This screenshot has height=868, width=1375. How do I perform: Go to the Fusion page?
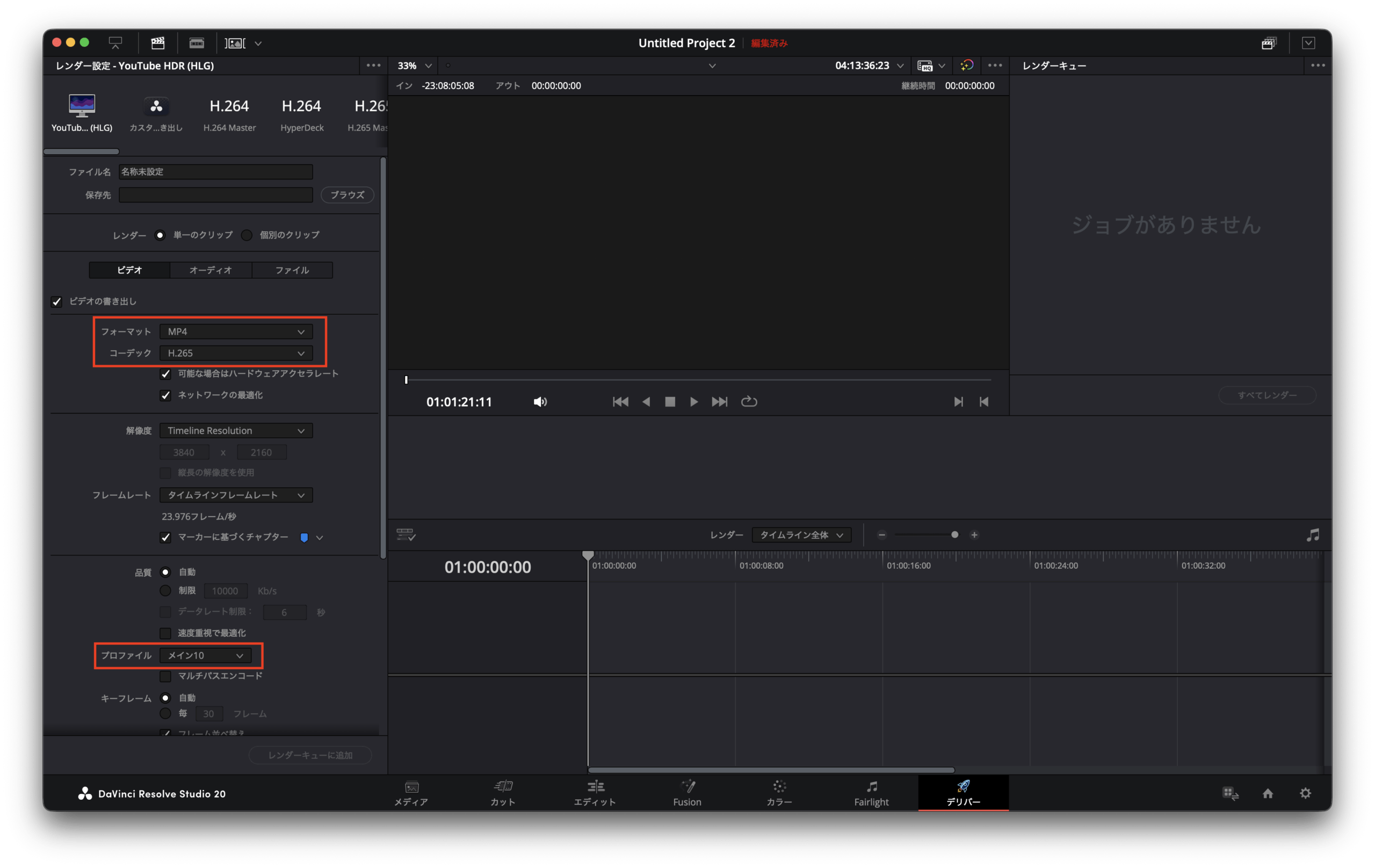(687, 793)
